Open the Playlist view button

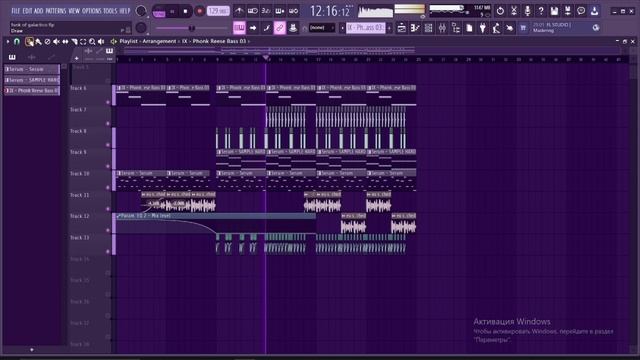click(402, 28)
